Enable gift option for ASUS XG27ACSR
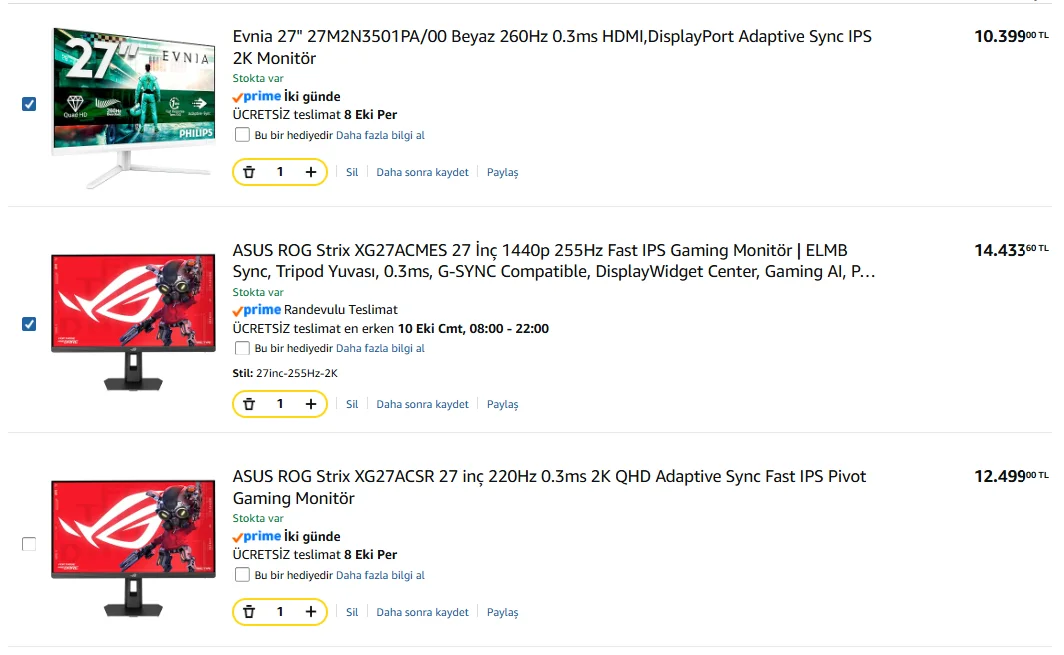 click(242, 575)
